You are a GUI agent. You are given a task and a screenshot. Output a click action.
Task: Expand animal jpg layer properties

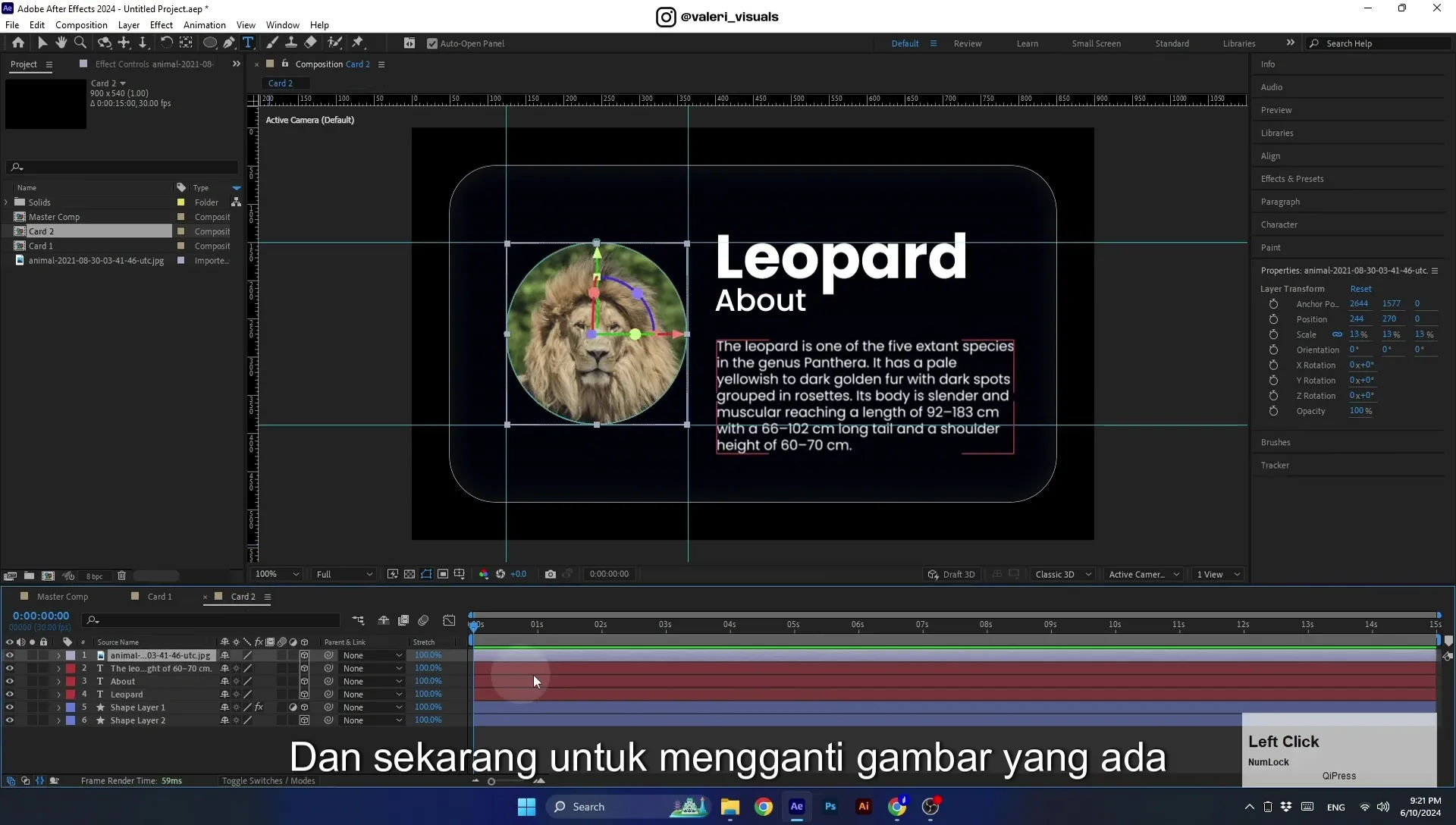pos(58,655)
